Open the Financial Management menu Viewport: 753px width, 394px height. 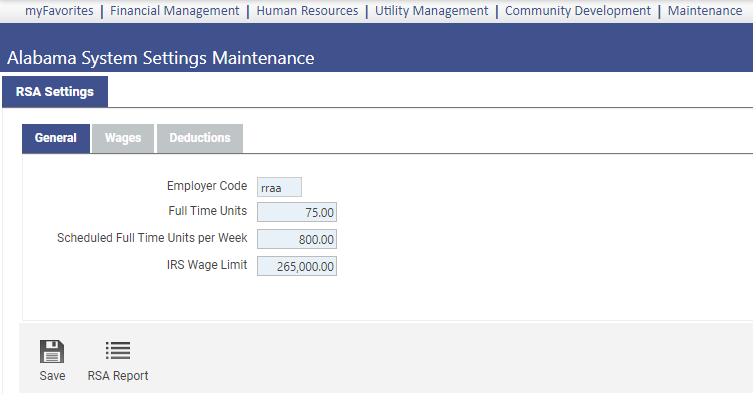point(174,11)
